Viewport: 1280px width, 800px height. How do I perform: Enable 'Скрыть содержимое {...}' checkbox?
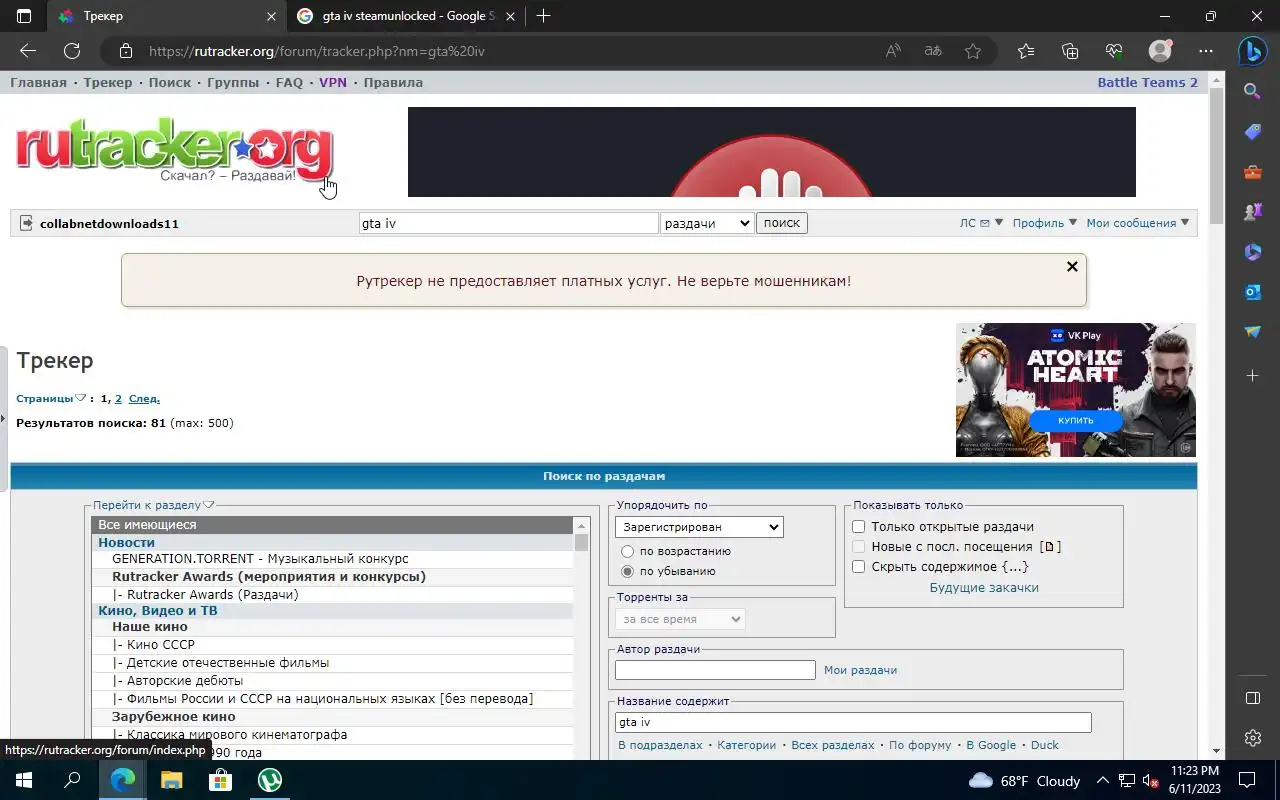pos(858,567)
